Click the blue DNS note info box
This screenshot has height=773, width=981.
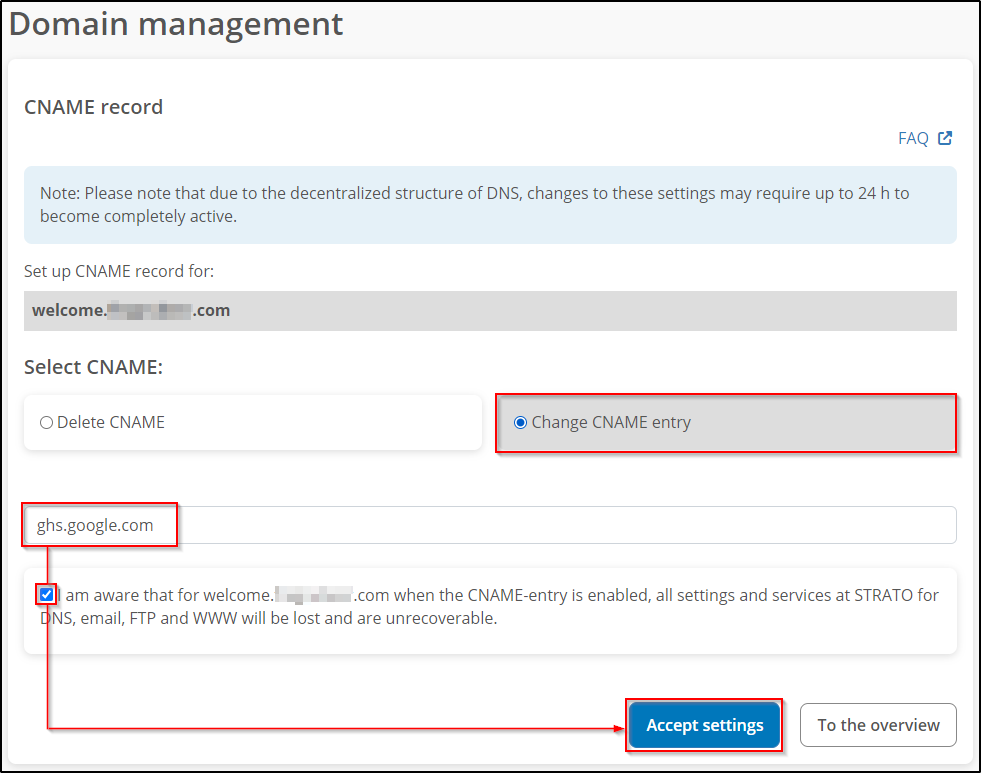490,204
